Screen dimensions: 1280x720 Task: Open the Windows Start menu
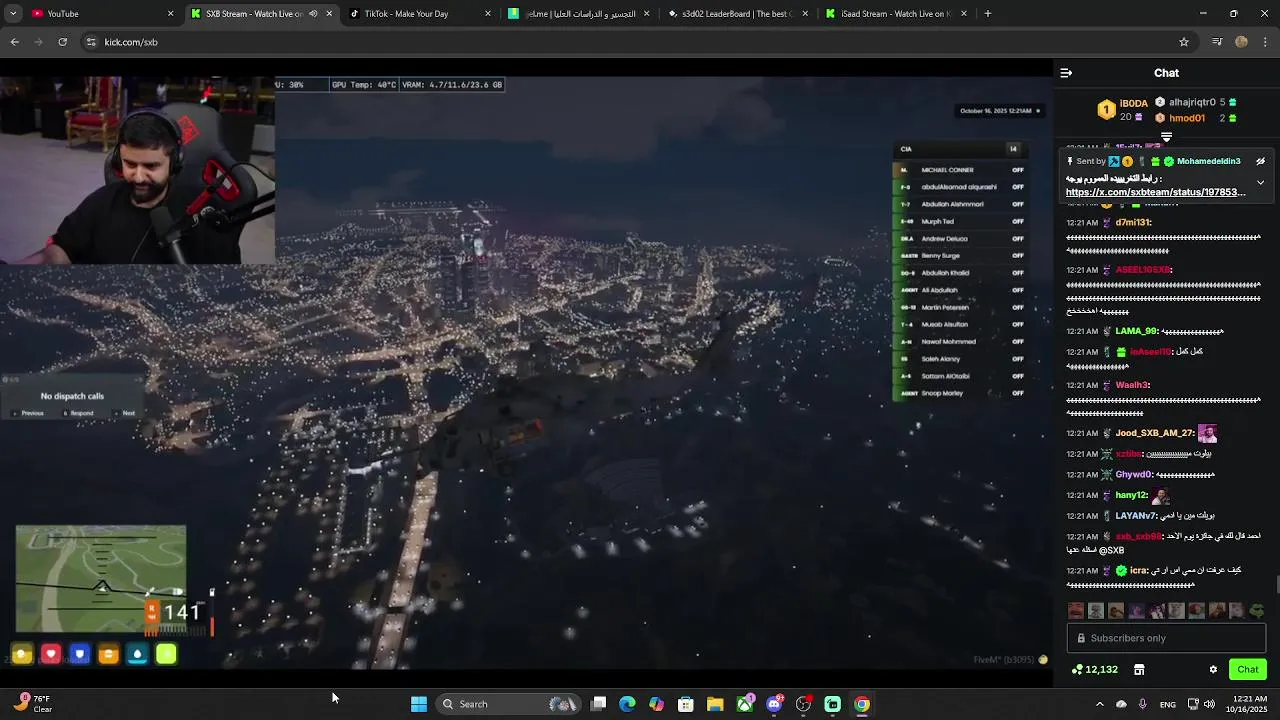419,704
